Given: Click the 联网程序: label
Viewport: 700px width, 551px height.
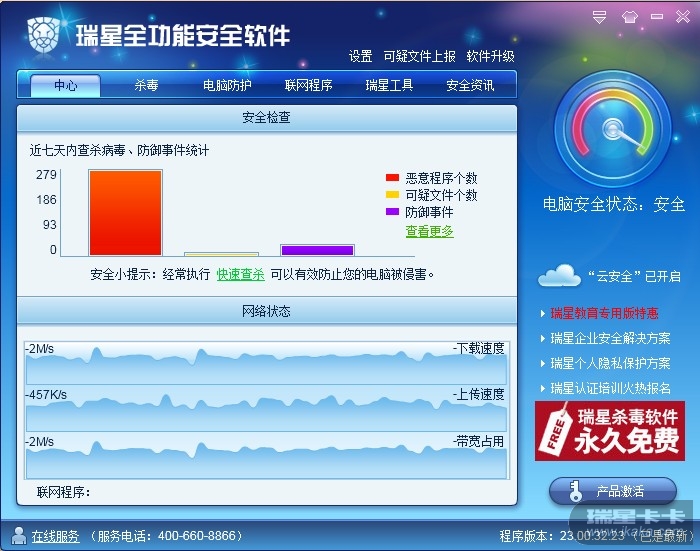Looking at the screenshot, I should [63, 492].
